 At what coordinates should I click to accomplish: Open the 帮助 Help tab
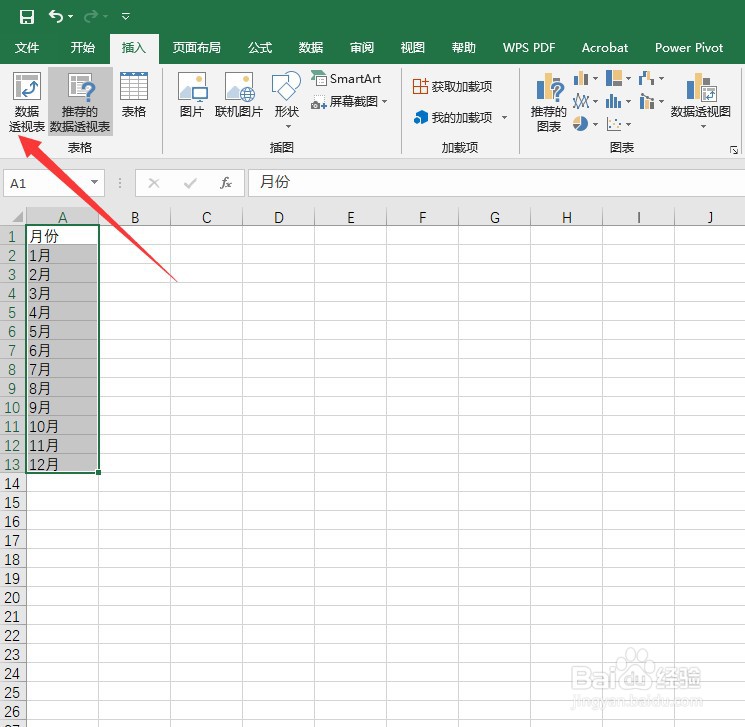(463, 48)
